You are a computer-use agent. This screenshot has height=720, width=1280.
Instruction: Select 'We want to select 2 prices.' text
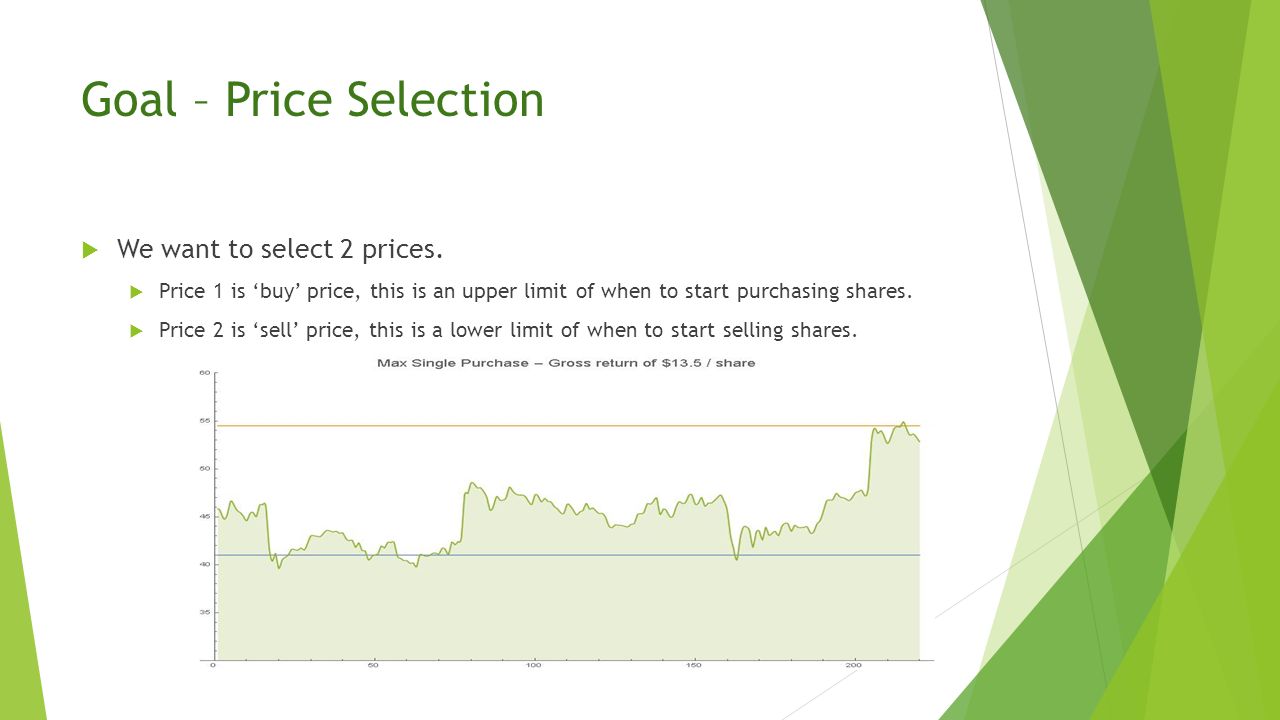coord(280,248)
